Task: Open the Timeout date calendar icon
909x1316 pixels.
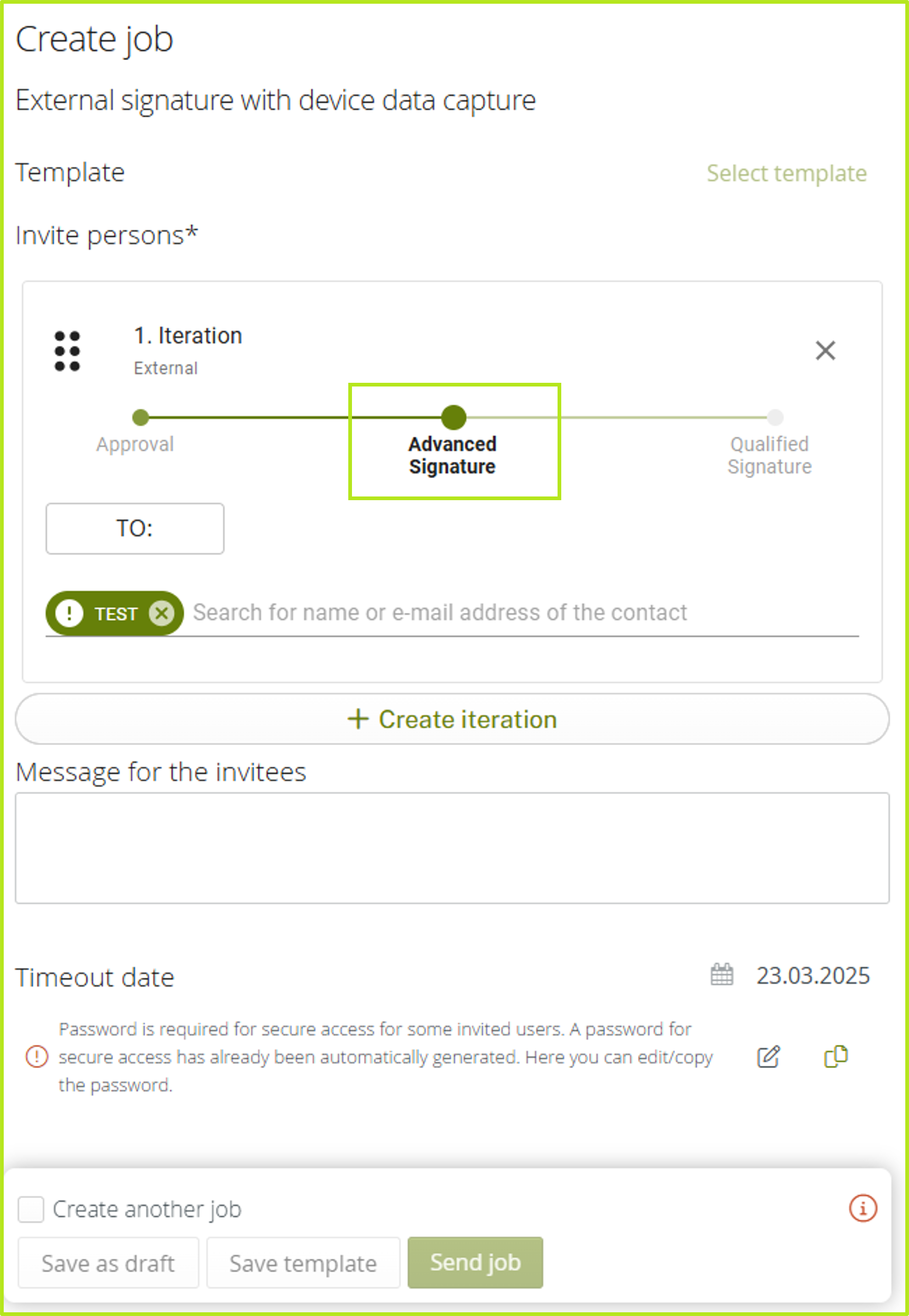Action: point(721,975)
